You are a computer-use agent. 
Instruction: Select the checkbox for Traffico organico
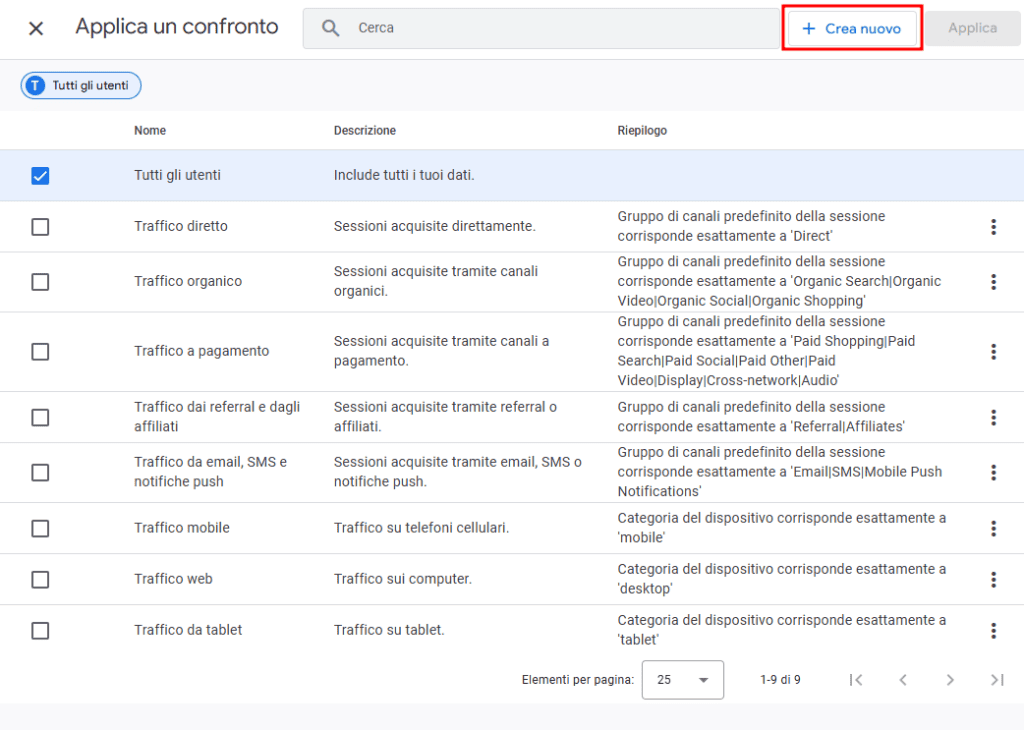pos(40,282)
